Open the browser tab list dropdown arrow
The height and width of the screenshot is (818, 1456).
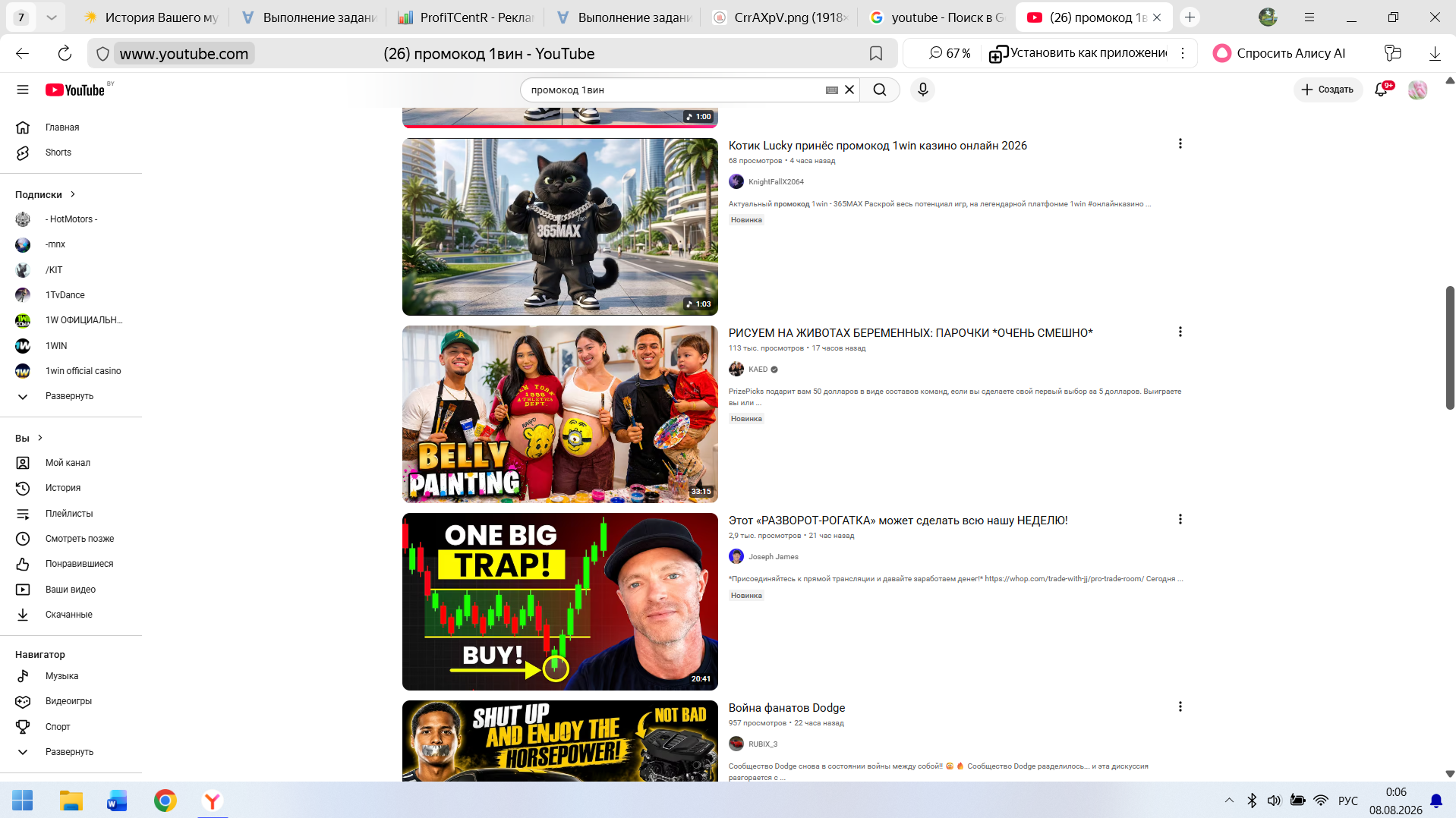[x=51, y=17]
